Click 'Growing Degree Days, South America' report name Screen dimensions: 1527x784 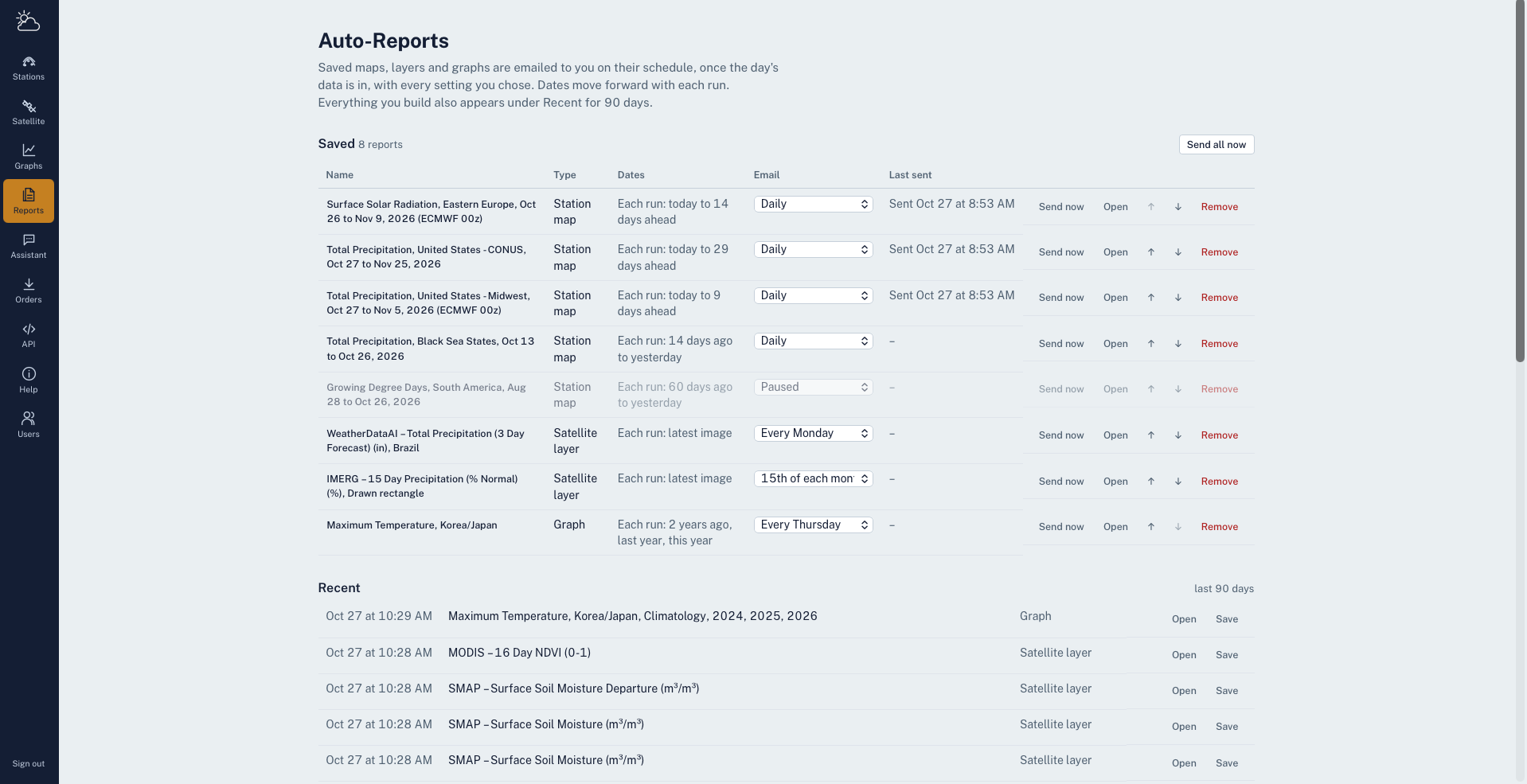pyautogui.click(x=426, y=395)
